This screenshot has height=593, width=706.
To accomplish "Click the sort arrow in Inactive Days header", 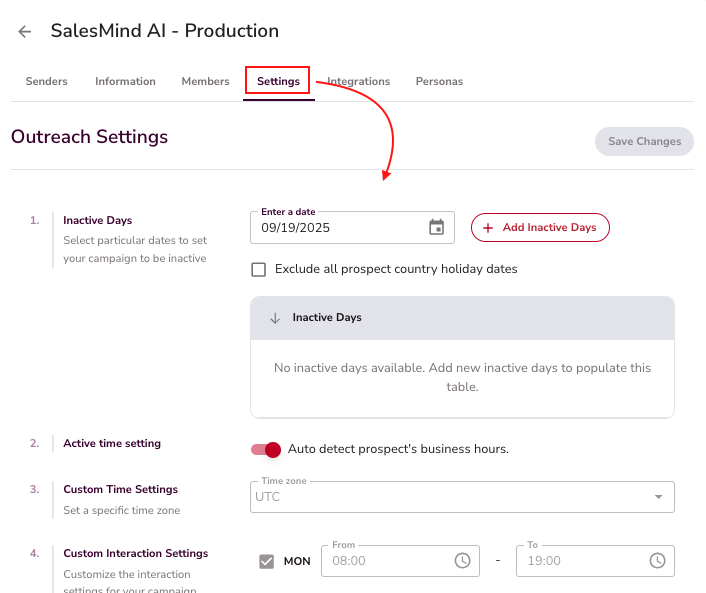I will point(275,318).
